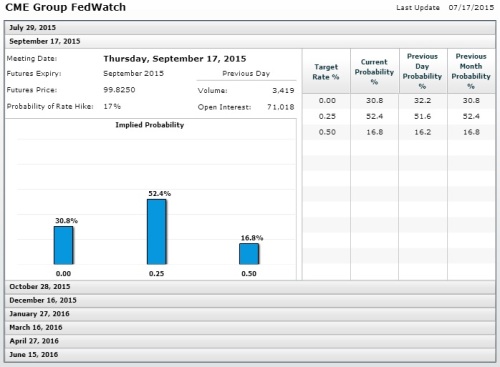Viewport: 500px width, 367px height.
Task: Select the Previous Day Probability % header
Action: (x=422, y=71)
